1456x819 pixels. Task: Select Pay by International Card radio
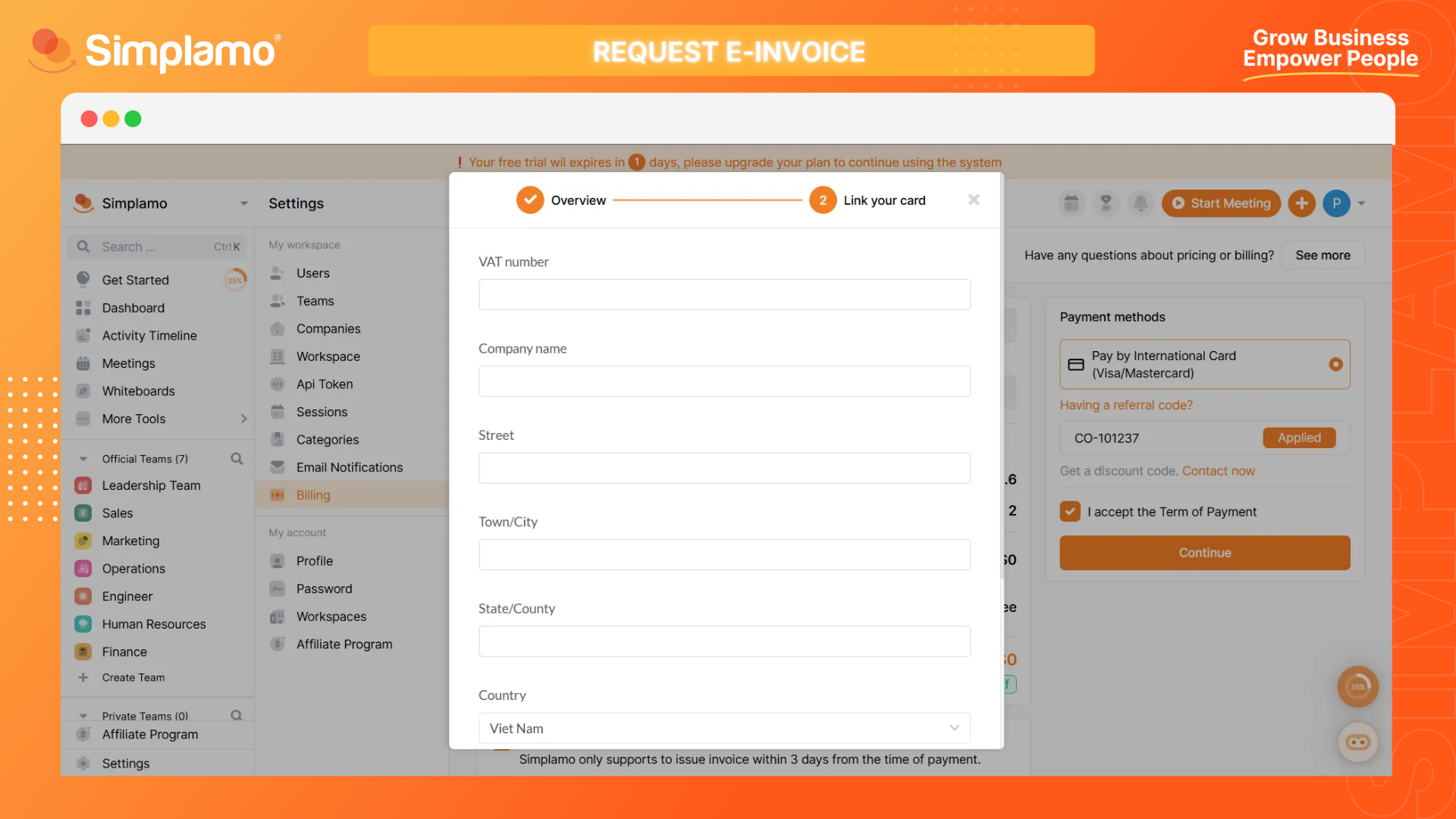1335,364
